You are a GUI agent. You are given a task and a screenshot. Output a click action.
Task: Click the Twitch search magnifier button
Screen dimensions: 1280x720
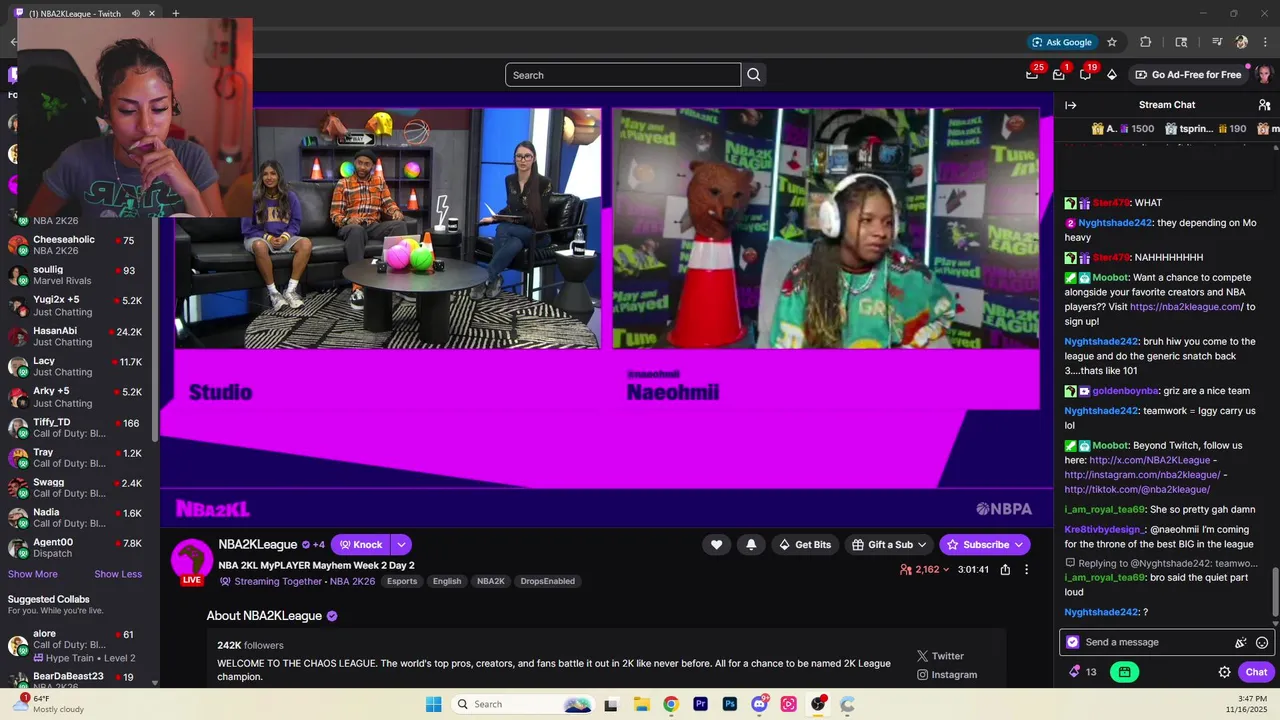pos(754,75)
